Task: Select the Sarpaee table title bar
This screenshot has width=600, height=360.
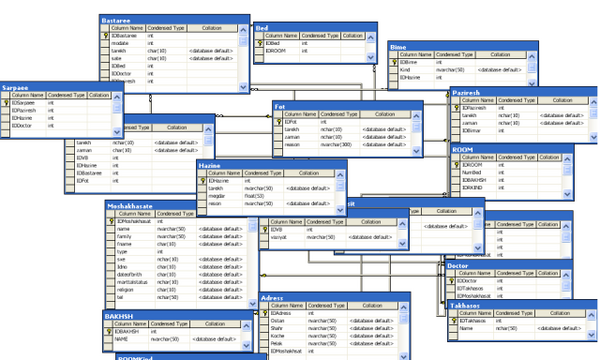Action: (x=61, y=88)
